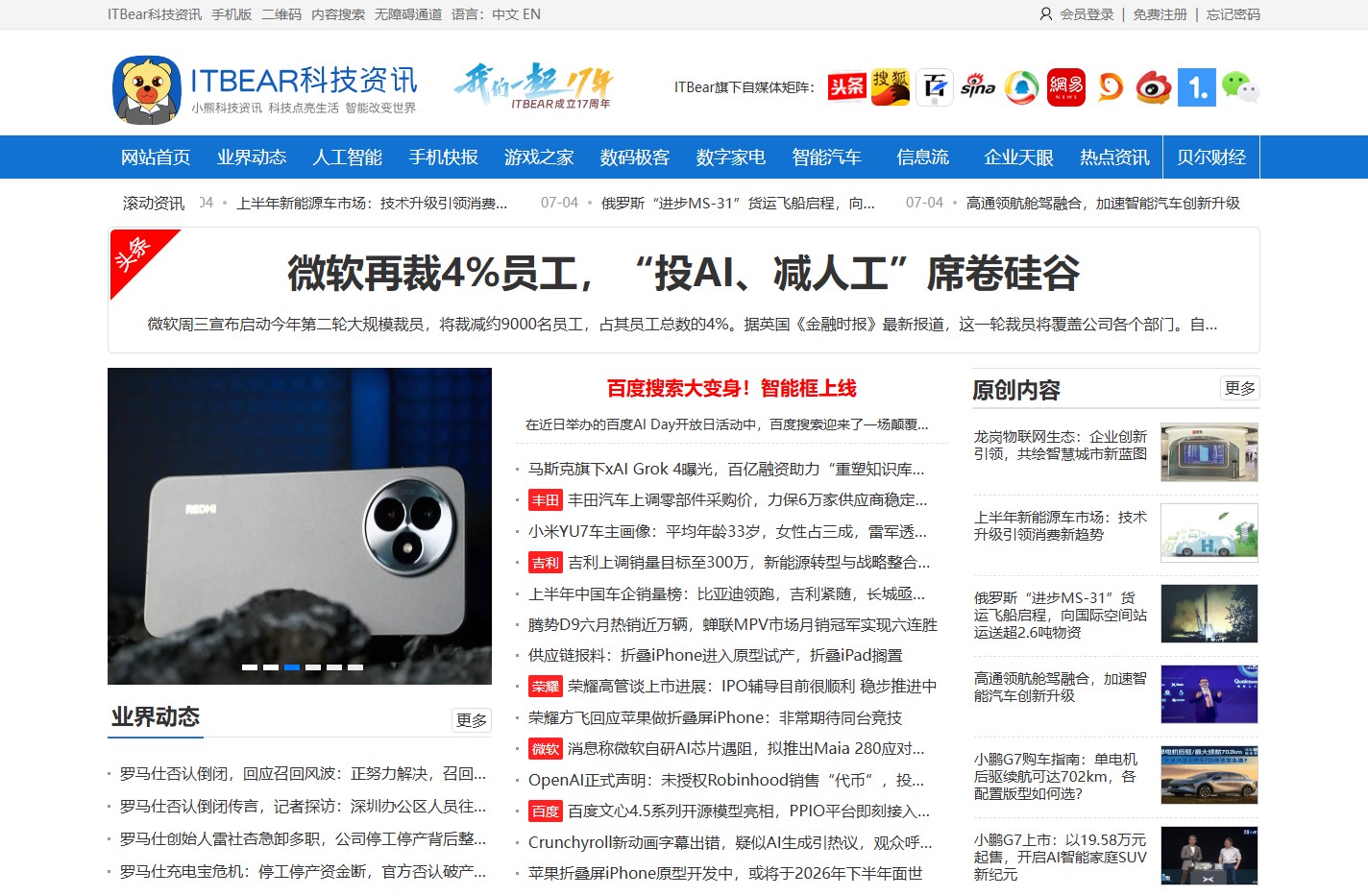Image resolution: width=1368 pixels, height=896 pixels.
Task: Open the 热点资讯 nav item
Action: point(1114,157)
